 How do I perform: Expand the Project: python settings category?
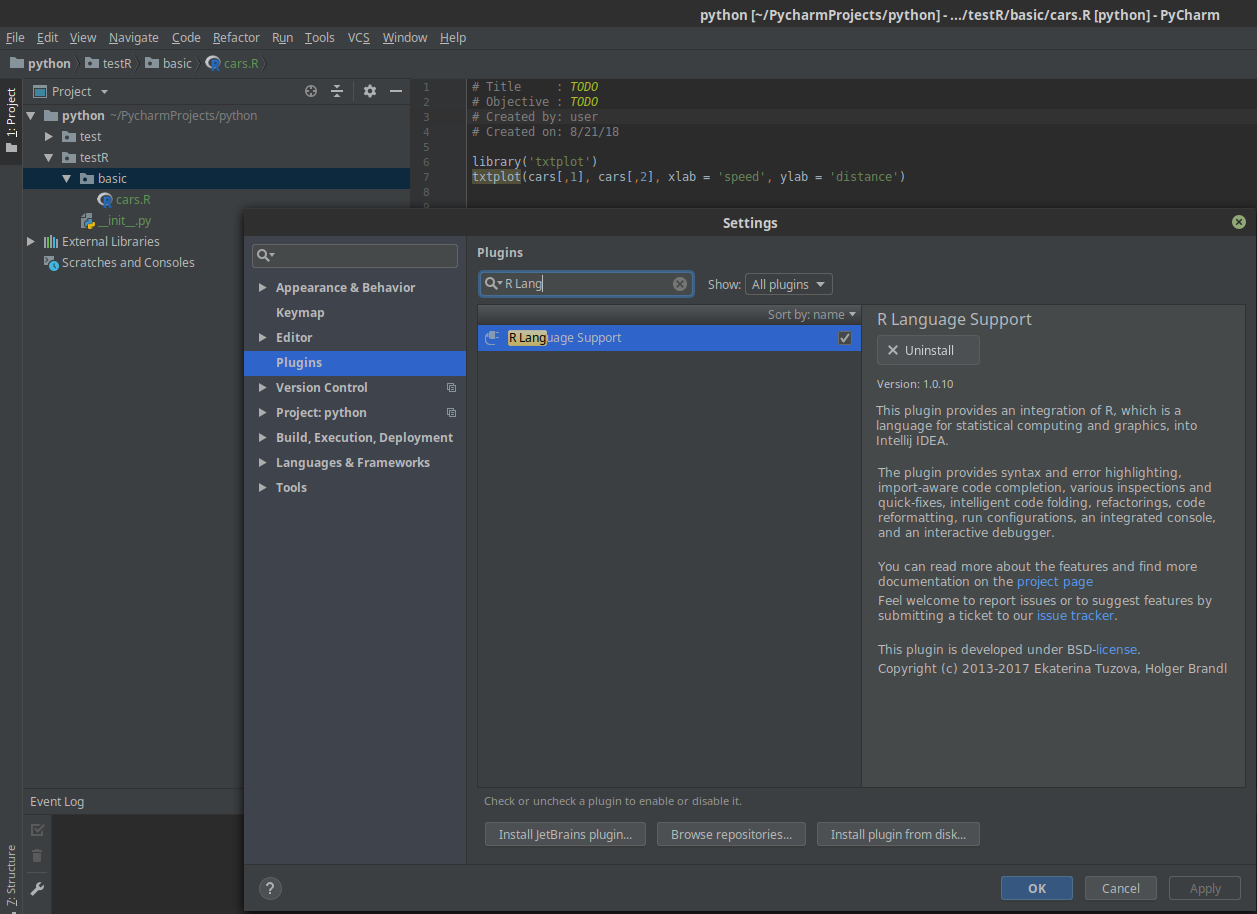pyautogui.click(x=263, y=413)
